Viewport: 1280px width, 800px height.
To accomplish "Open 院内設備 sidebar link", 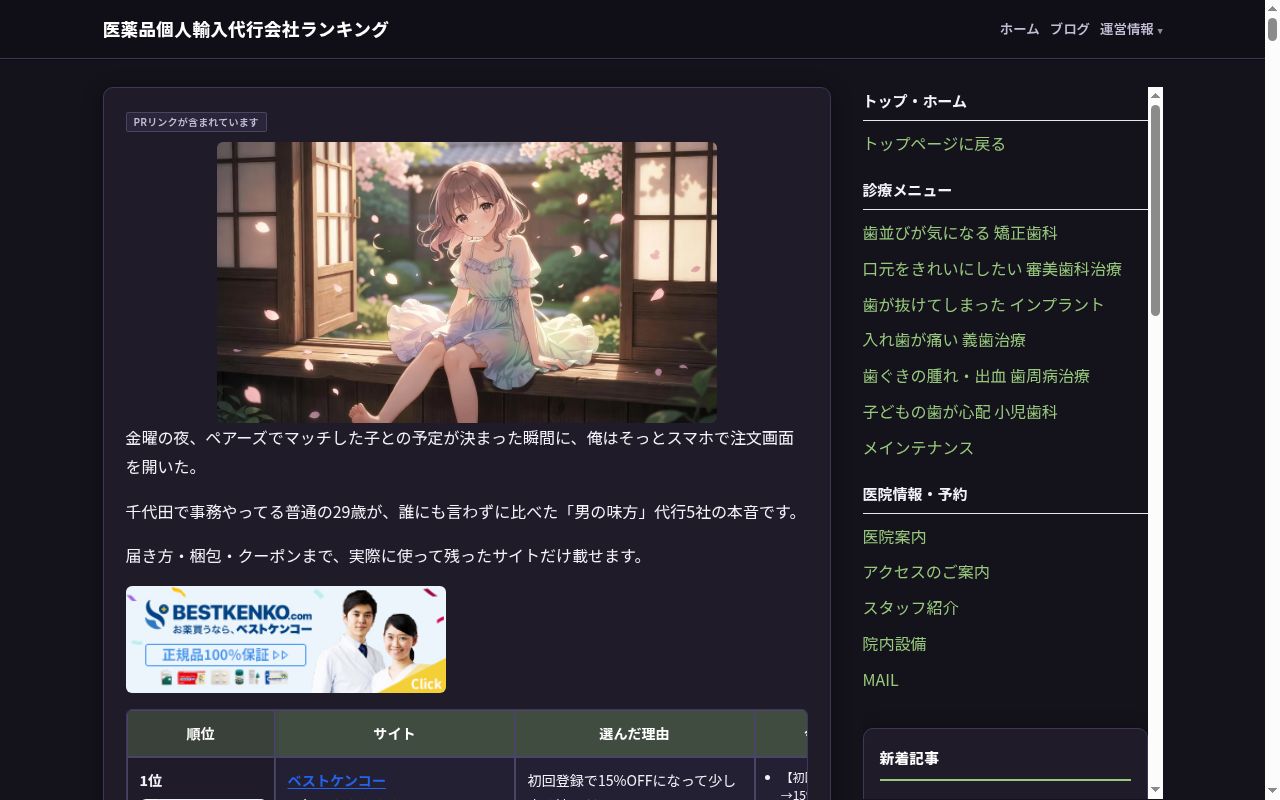I will coord(895,644).
